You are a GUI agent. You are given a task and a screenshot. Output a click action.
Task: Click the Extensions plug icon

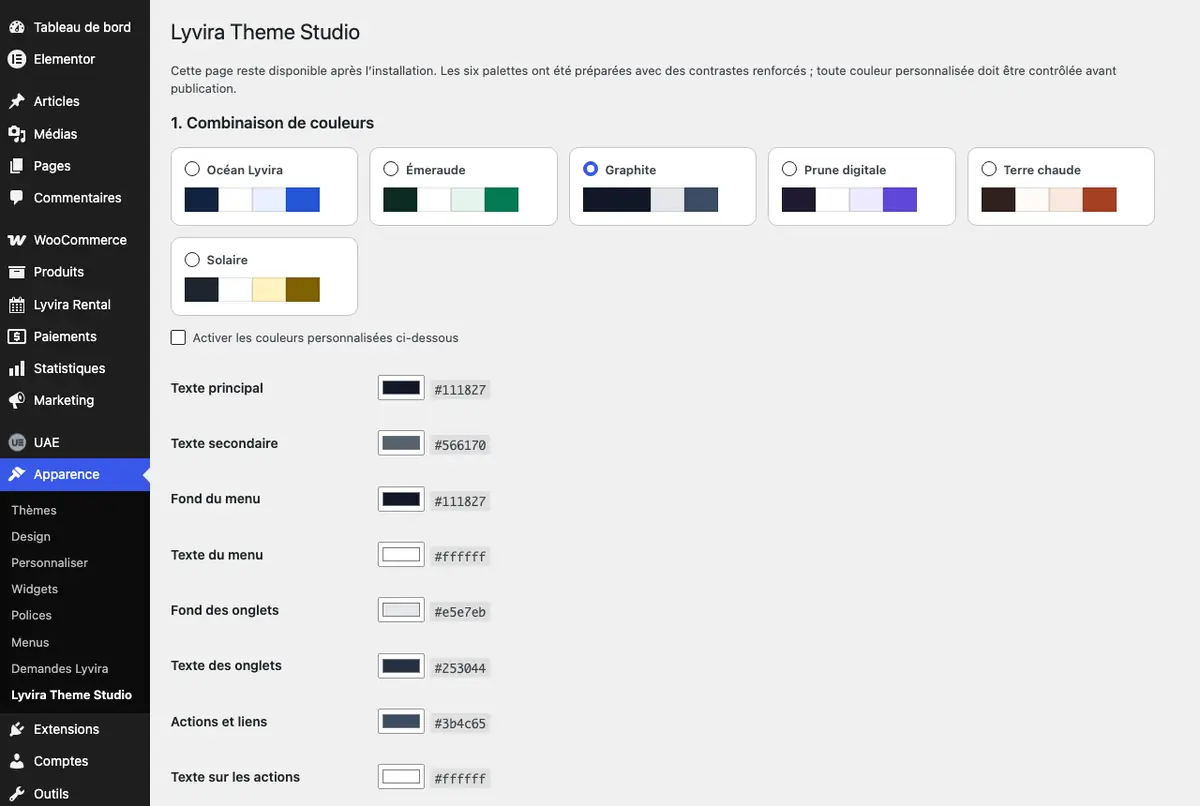tap(17, 730)
